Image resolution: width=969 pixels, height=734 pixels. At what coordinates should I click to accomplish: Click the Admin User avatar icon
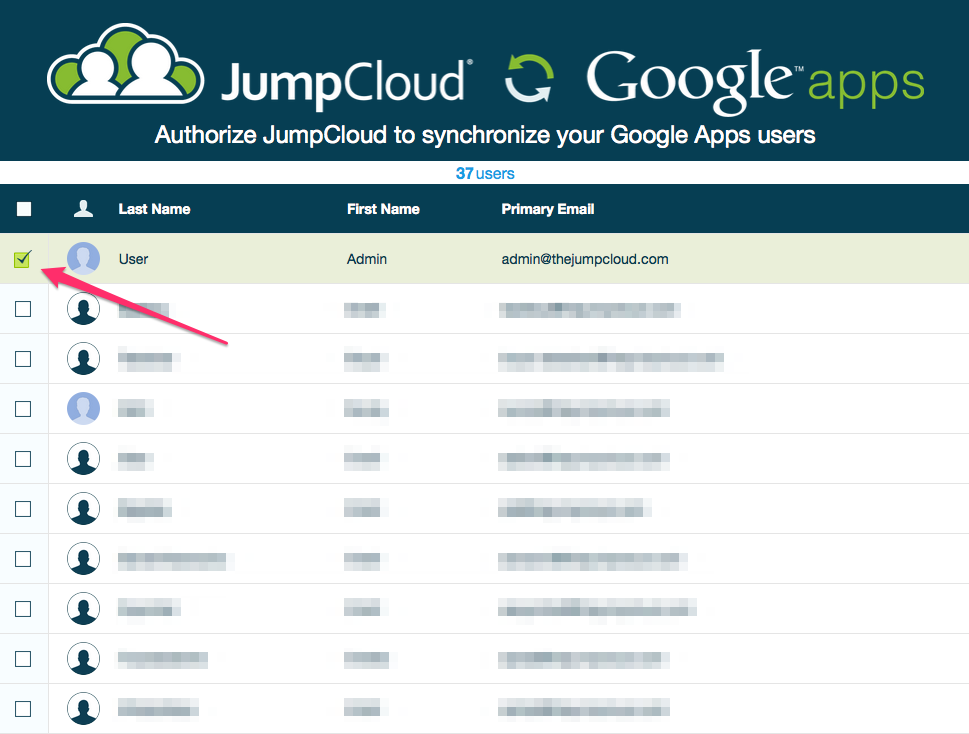tap(84, 259)
